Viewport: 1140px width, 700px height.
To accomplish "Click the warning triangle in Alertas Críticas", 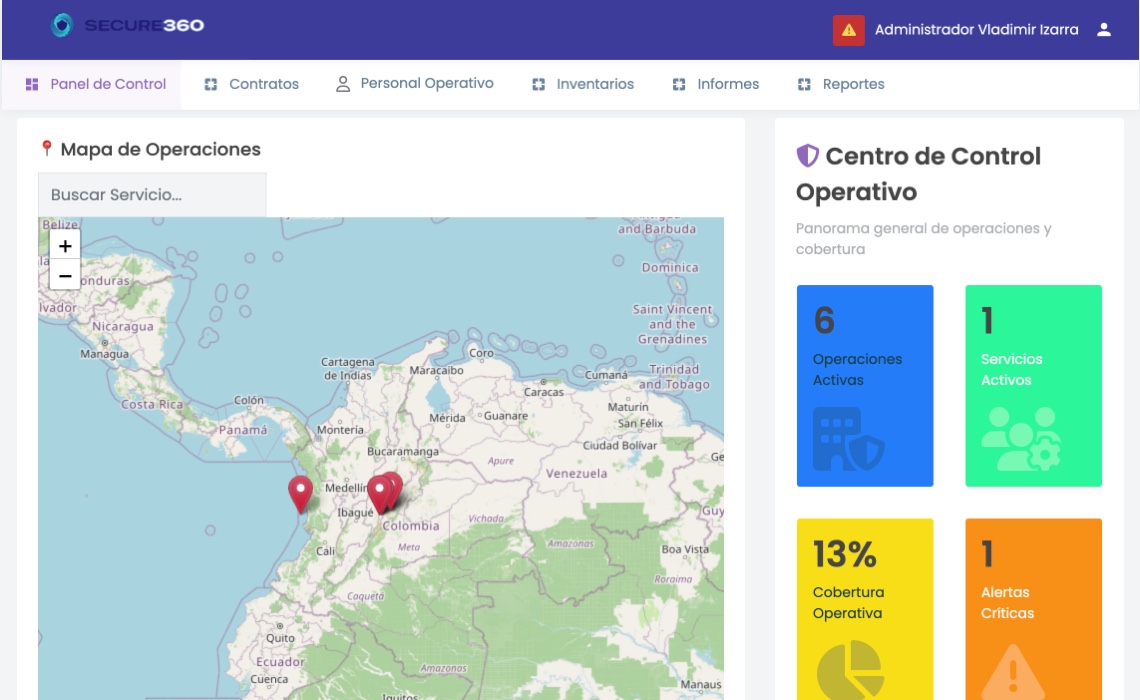I will tap(1013, 672).
